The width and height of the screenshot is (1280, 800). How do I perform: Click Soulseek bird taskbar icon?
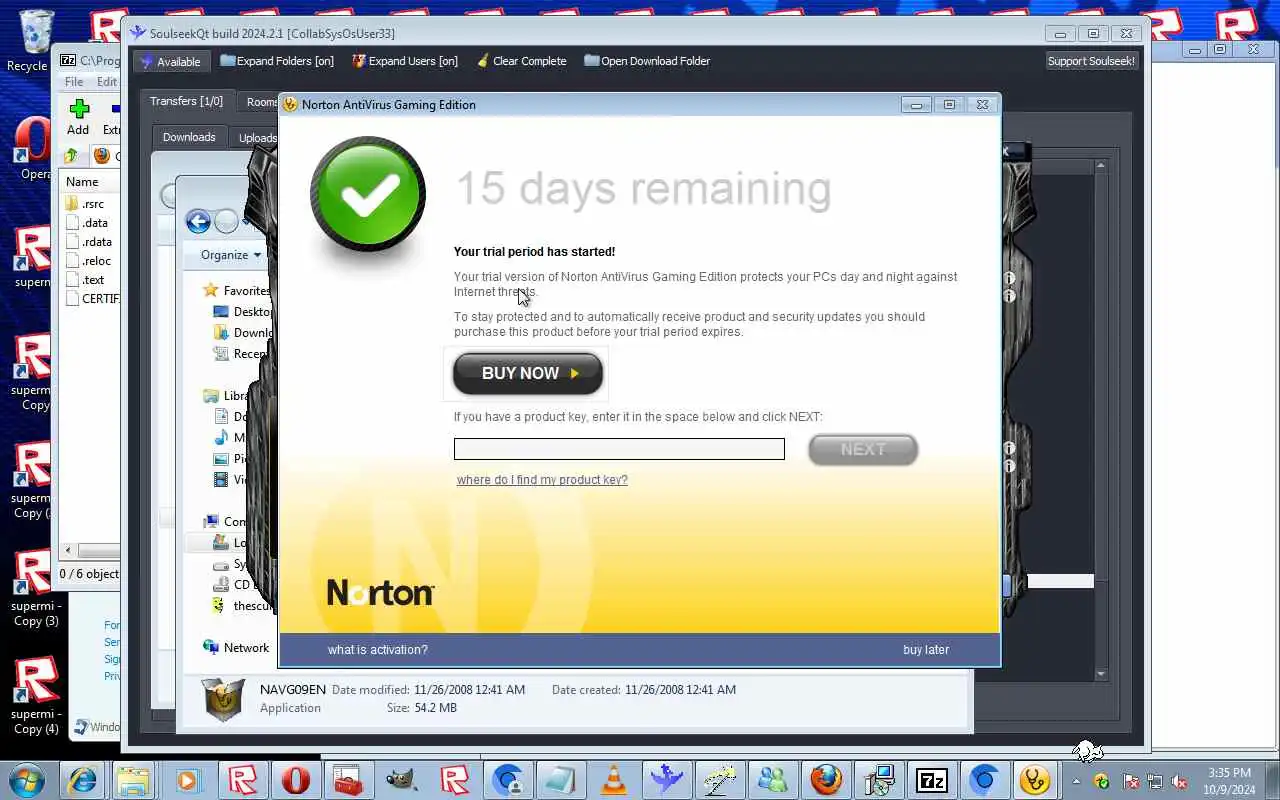[665, 780]
